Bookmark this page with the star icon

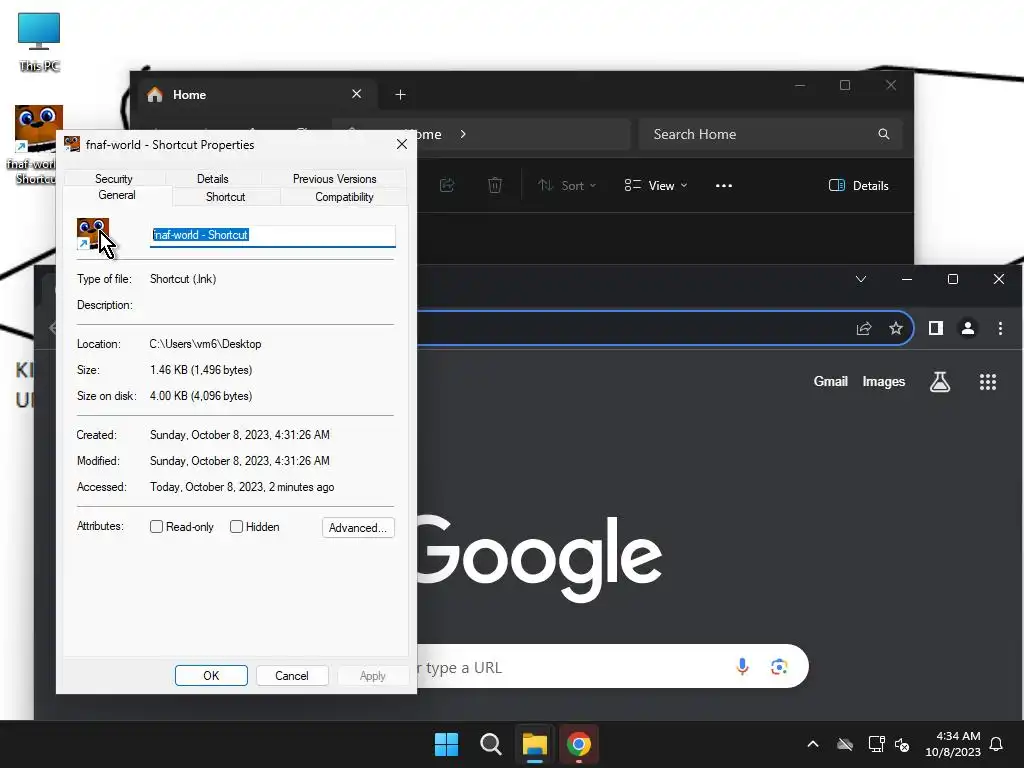click(896, 328)
